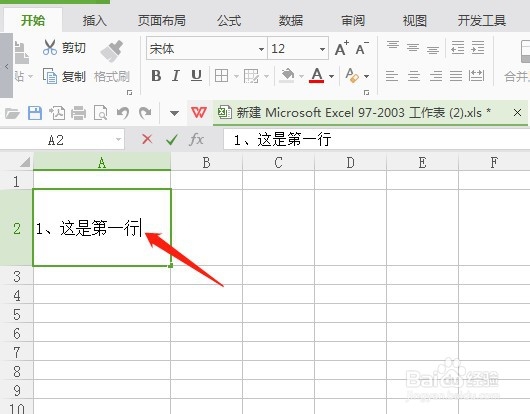Screen dimensions: 530x414
Task: Align text right
Action: [435, 76]
